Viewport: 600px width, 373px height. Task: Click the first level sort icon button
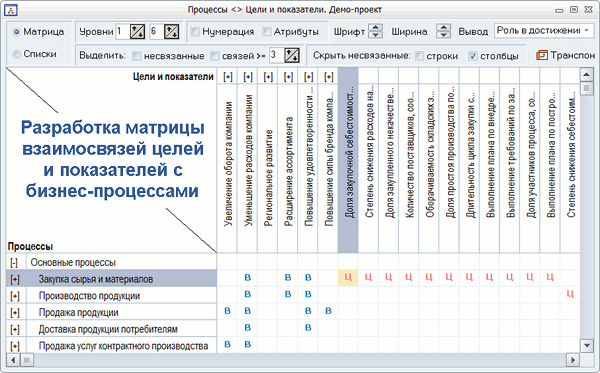tap(137, 31)
